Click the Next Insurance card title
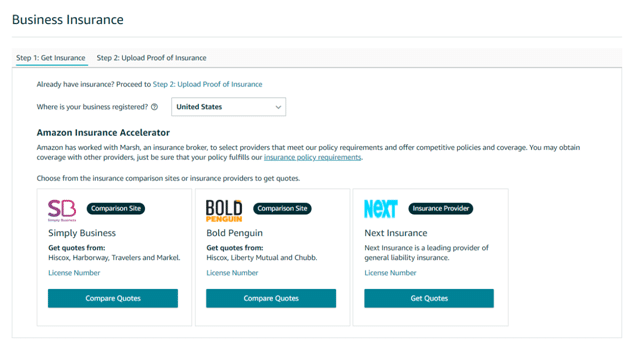The height and width of the screenshot is (361, 628). pyautogui.click(x=396, y=233)
